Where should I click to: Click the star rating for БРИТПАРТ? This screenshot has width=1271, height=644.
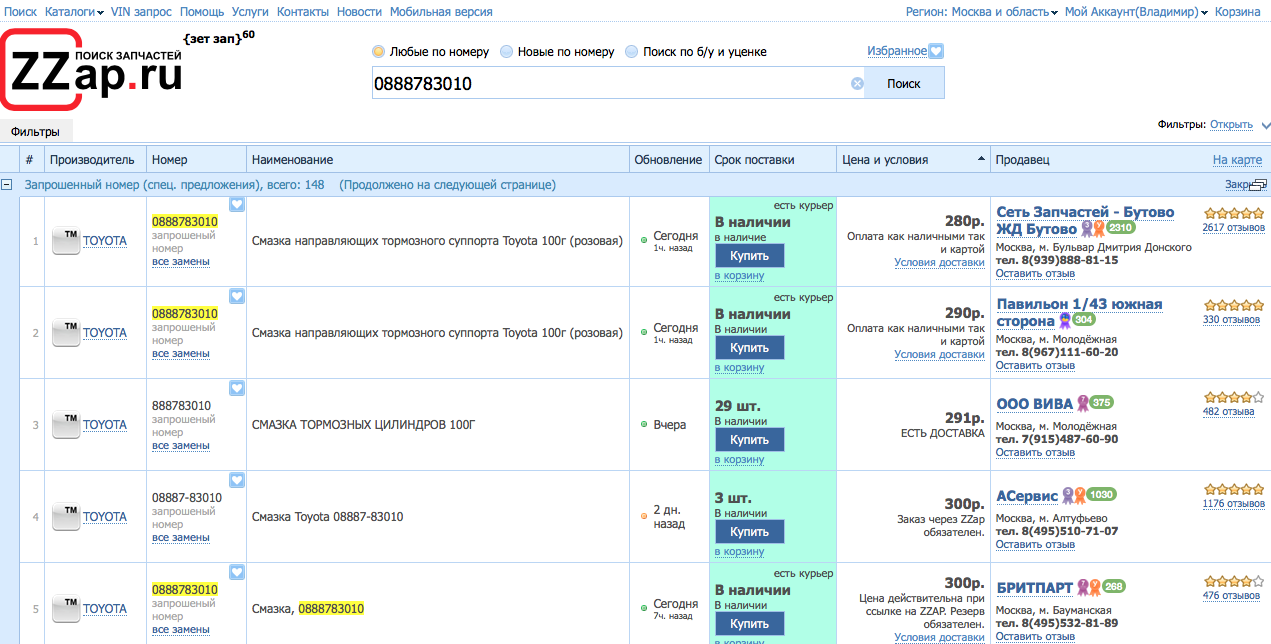(x=1233, y=581)
